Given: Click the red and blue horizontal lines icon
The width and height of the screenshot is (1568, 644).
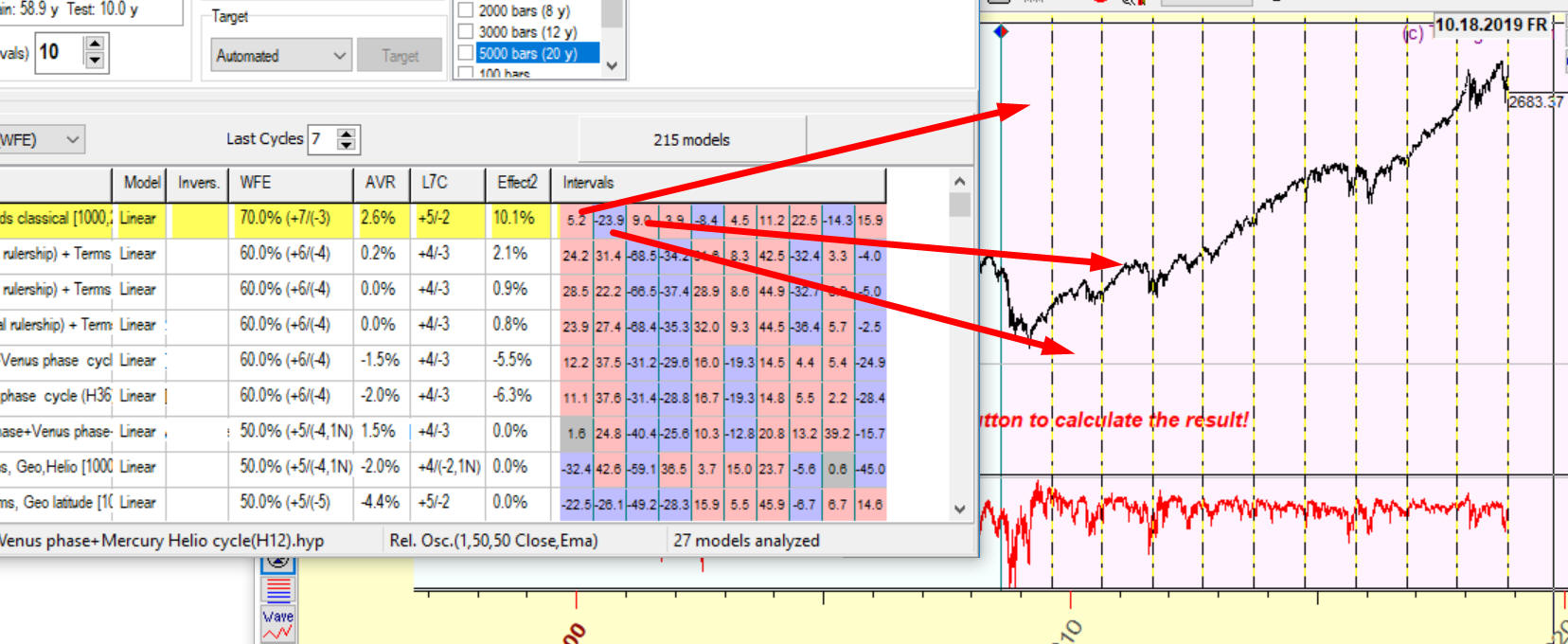Looking at the screenshot, I should tap(277, 591).
